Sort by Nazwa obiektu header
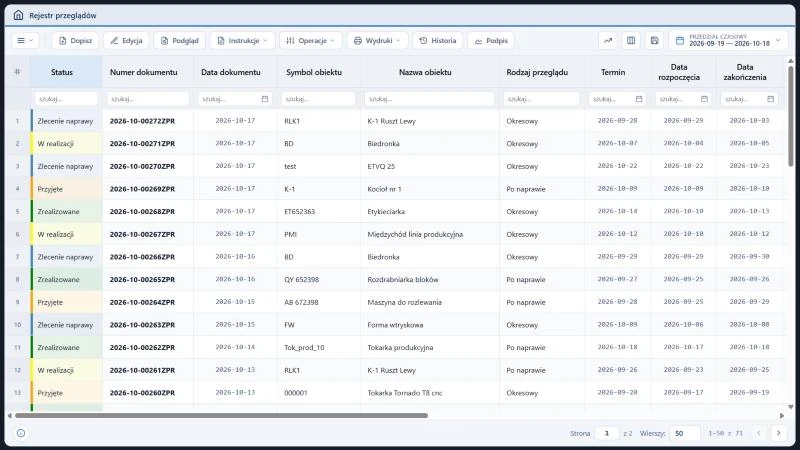Viewport: 800px width, 450px height. coord(425,72)
